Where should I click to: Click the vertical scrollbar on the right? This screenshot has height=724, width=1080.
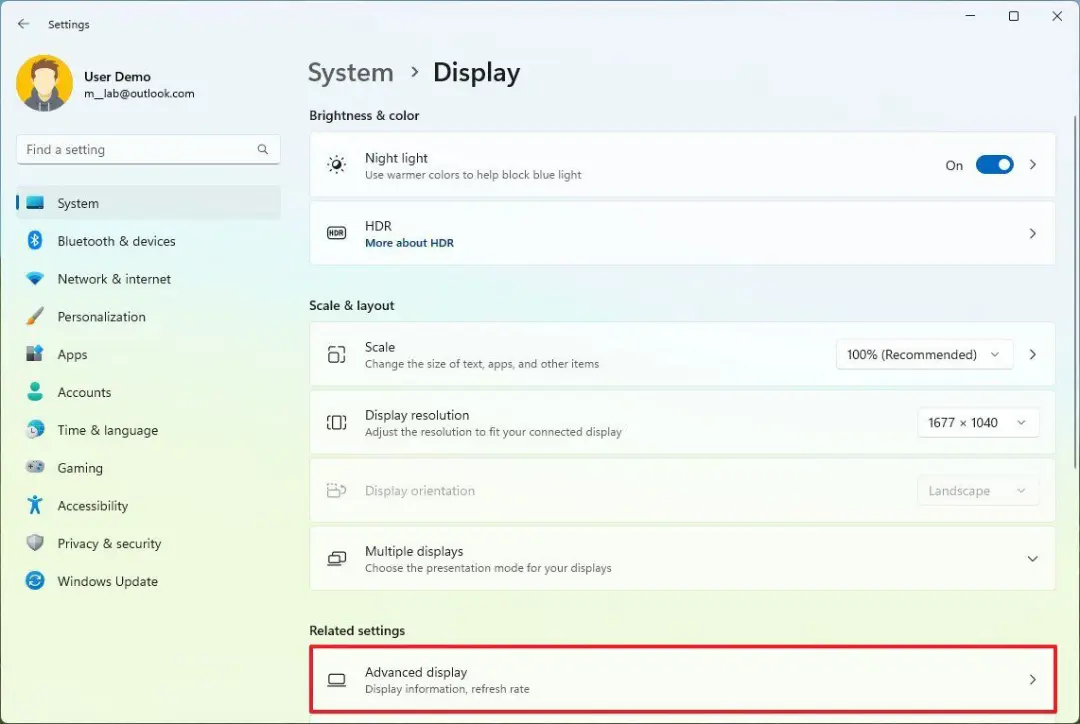point(1075,293)
